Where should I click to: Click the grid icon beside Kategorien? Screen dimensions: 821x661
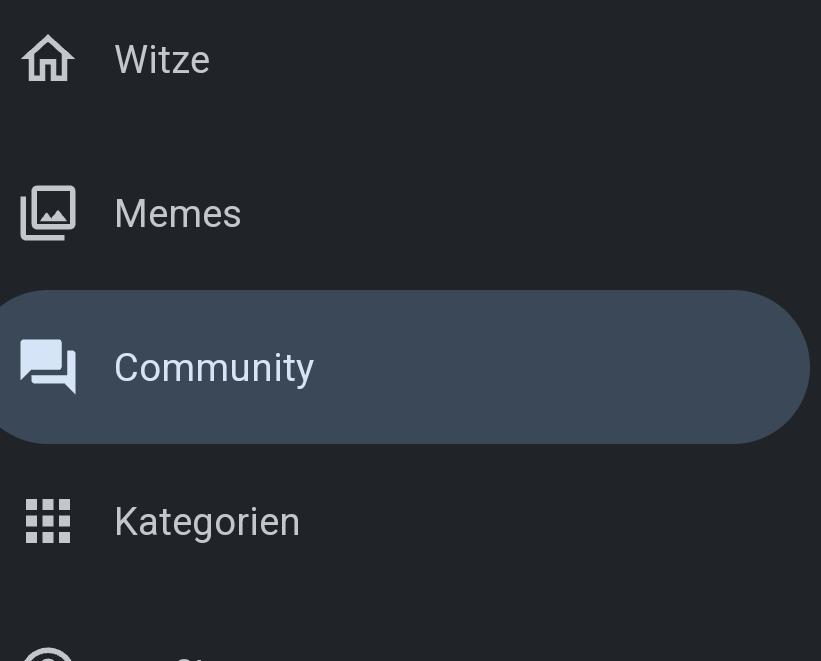(48, 521)
